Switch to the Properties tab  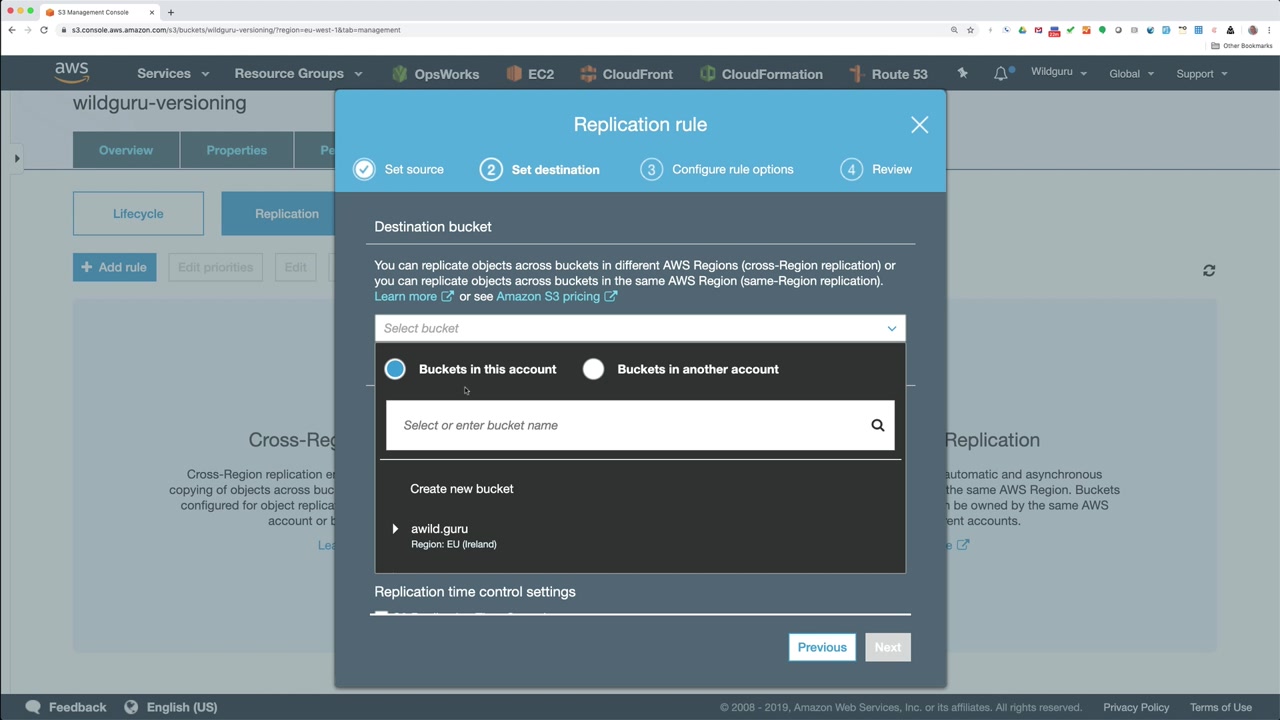(x=237, y=150)
